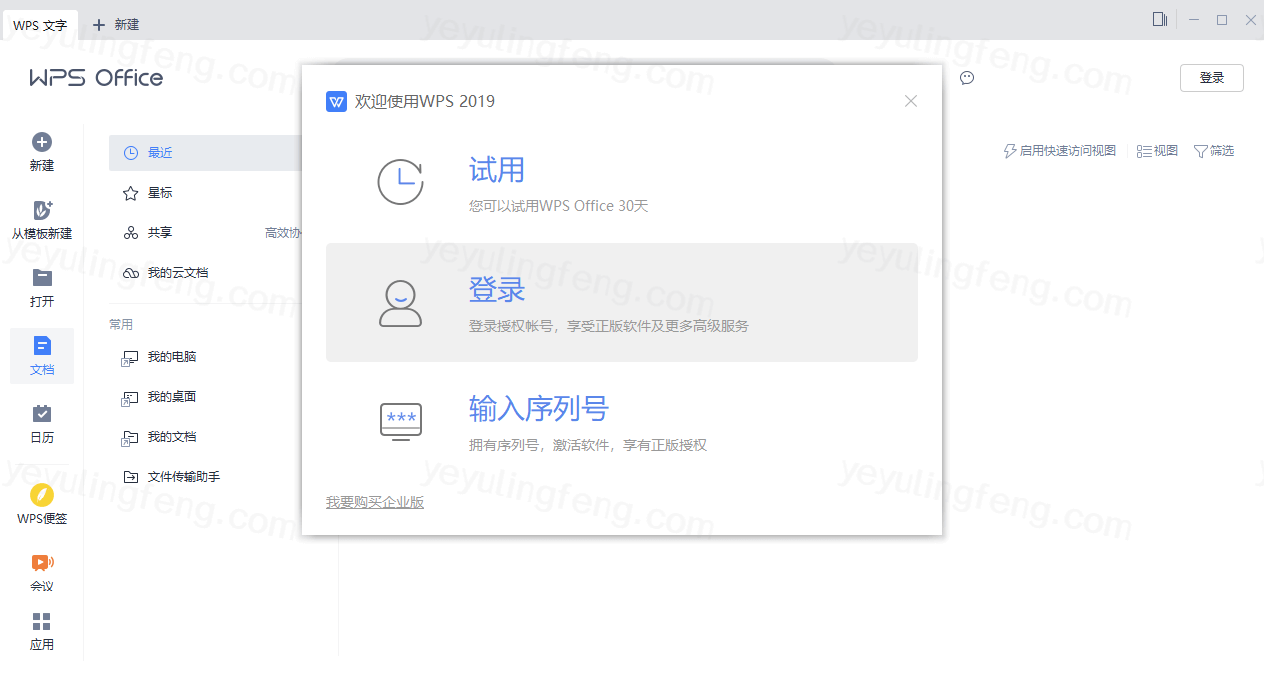Viewport: 1264px width, 681px height.
Task: Click the 新建 tab with plus sign
Action: [116, 25]
